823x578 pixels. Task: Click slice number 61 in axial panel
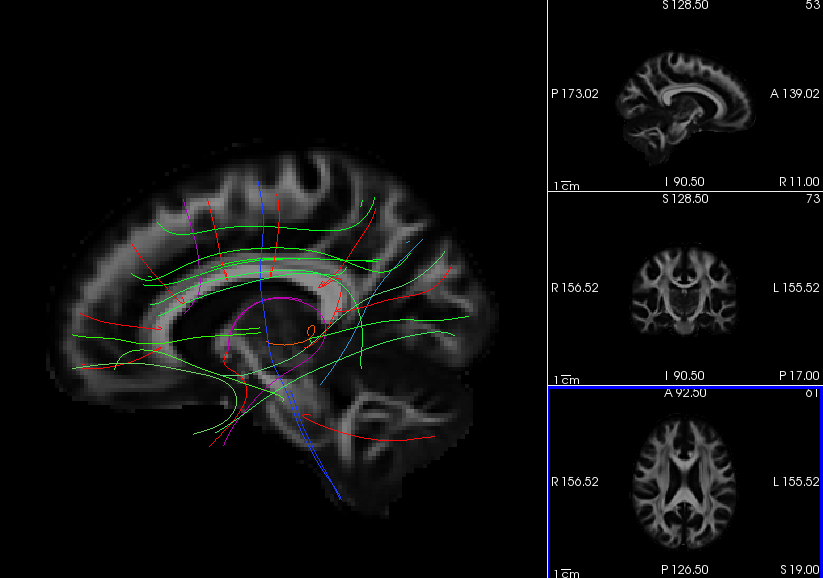pos(812,394)
